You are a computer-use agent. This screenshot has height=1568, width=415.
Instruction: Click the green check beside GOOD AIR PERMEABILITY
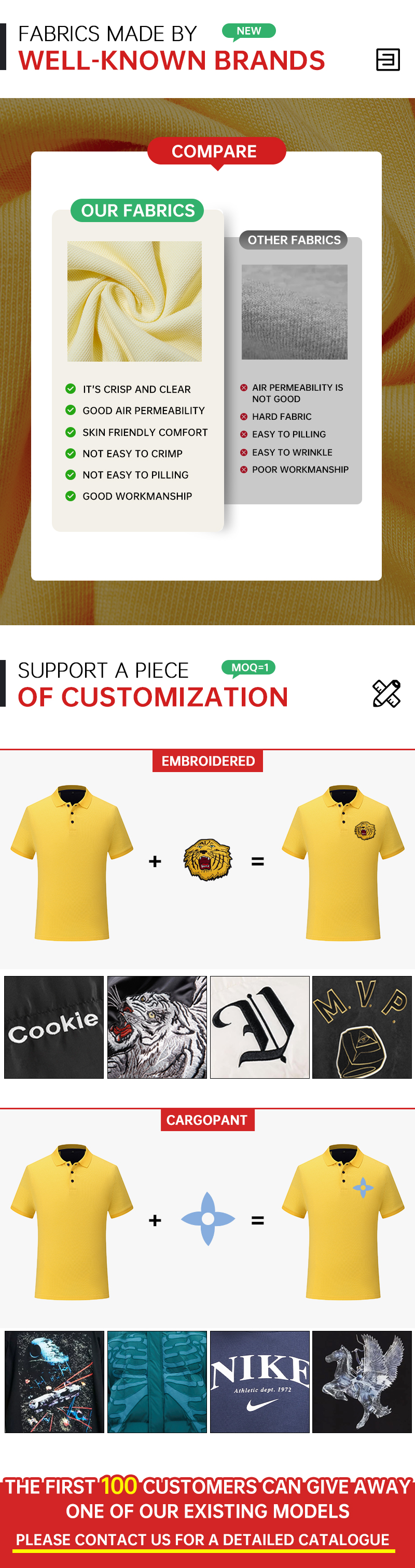click(x=71, y=410)
